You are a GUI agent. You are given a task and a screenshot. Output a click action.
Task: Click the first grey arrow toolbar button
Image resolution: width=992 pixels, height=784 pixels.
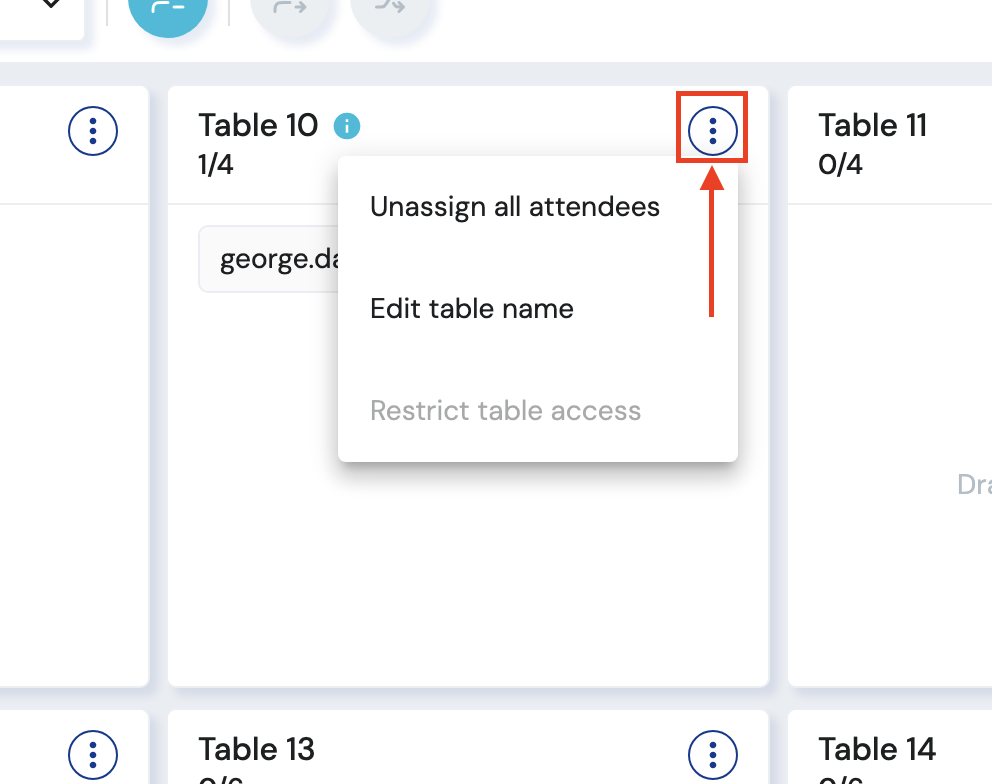point(290,8)
